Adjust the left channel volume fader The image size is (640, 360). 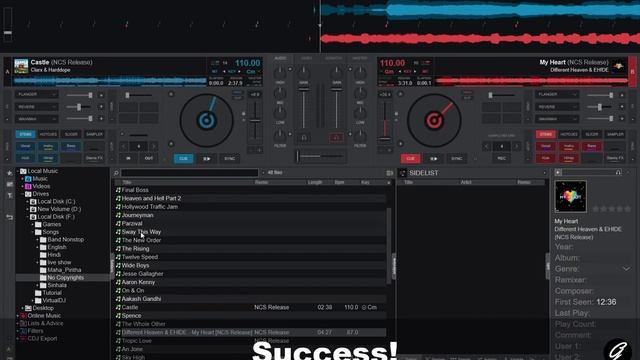[x=304, y=108]
